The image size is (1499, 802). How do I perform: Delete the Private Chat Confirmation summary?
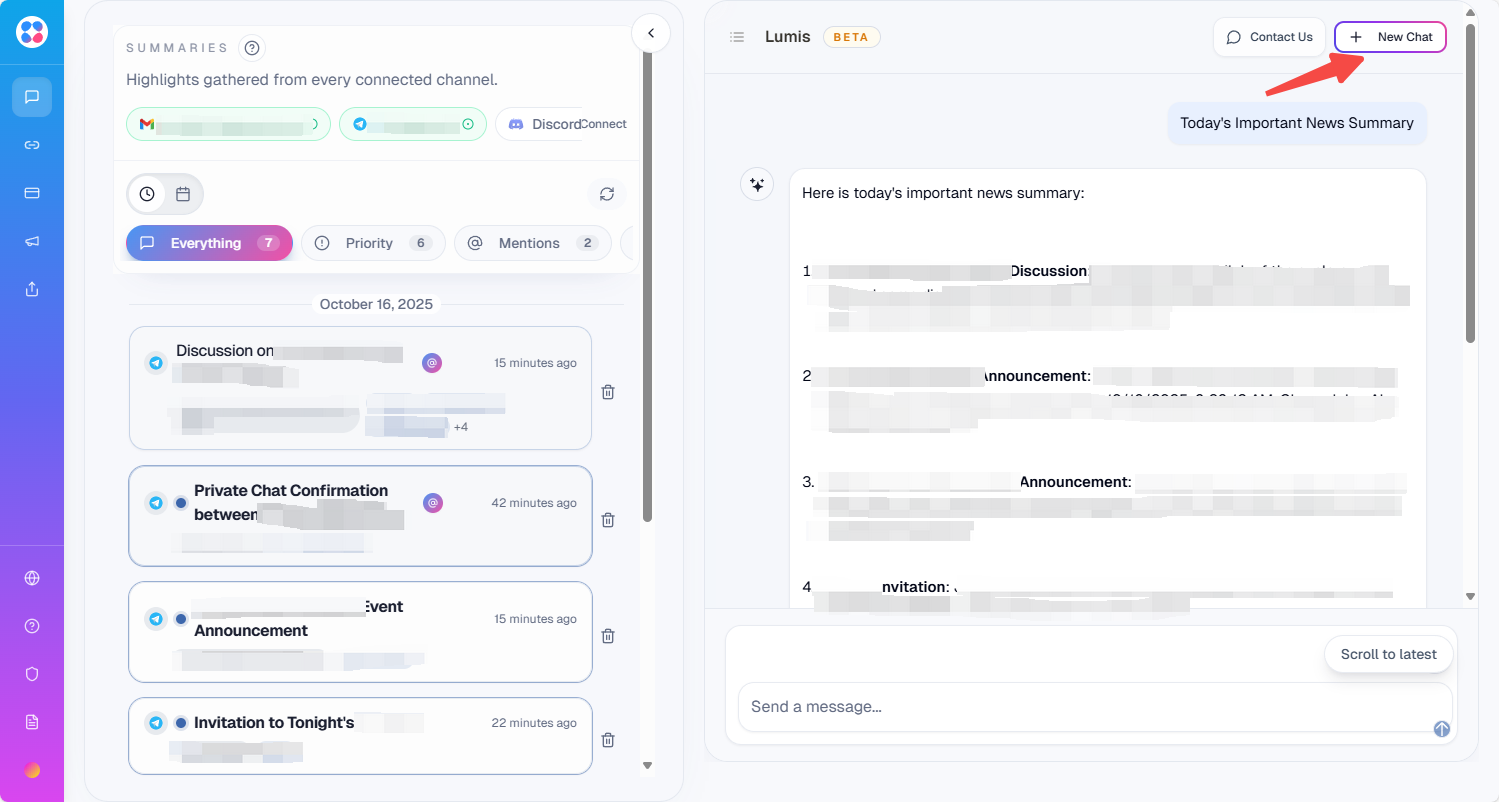607,520
